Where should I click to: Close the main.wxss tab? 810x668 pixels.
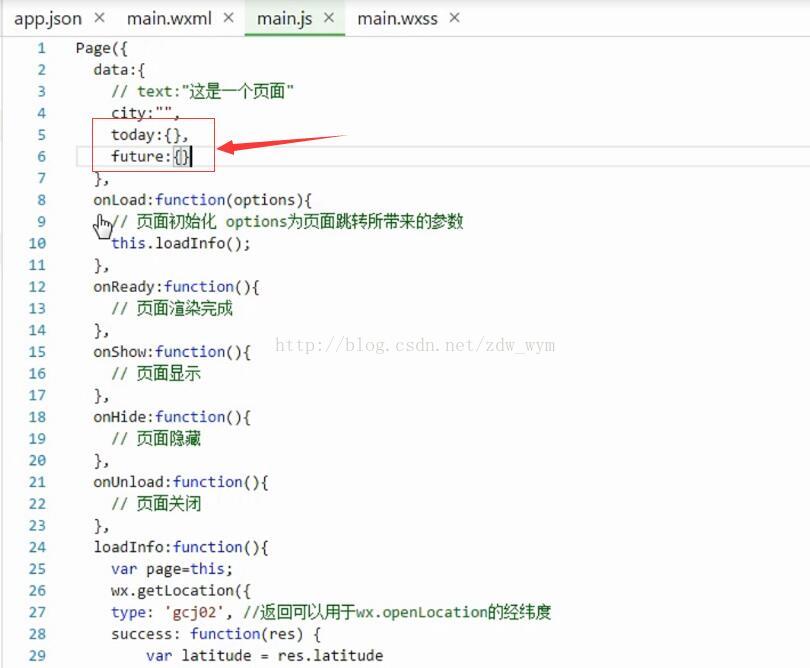click(x=454, y=18)
